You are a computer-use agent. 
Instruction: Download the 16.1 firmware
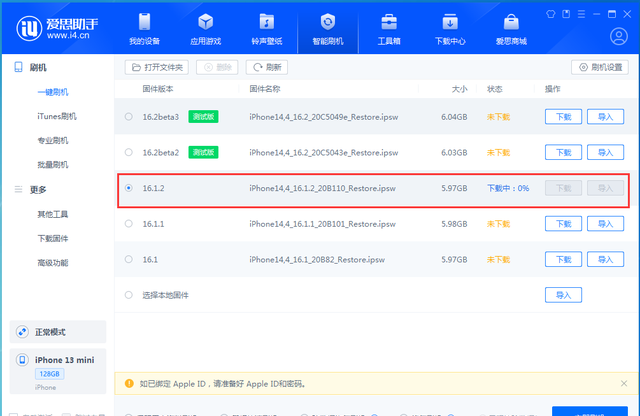pyautogui.click(x=563, y=259)
